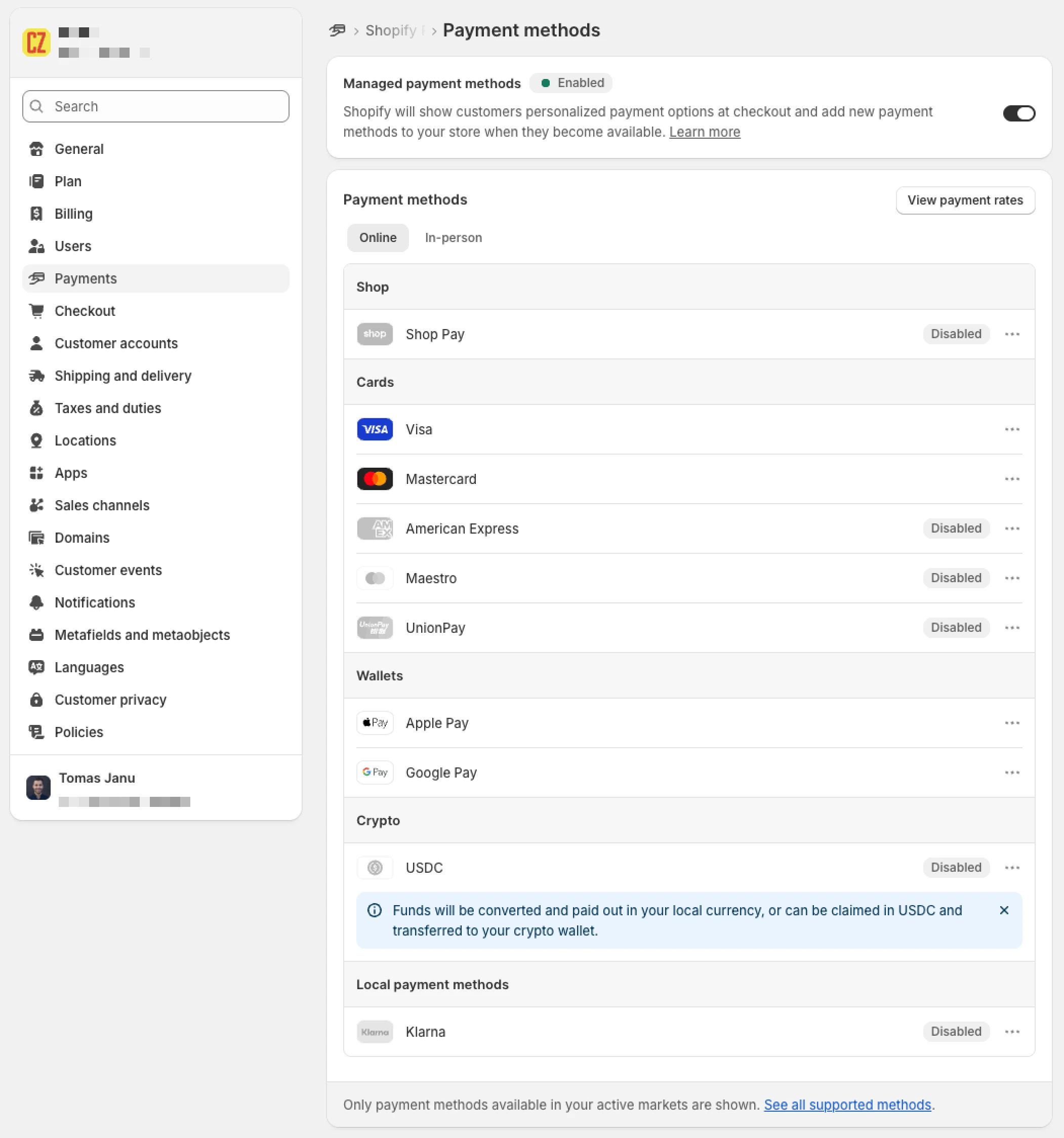
Task: Open the more options menu for Klarna
Action: click(x=1012, y=1032)
